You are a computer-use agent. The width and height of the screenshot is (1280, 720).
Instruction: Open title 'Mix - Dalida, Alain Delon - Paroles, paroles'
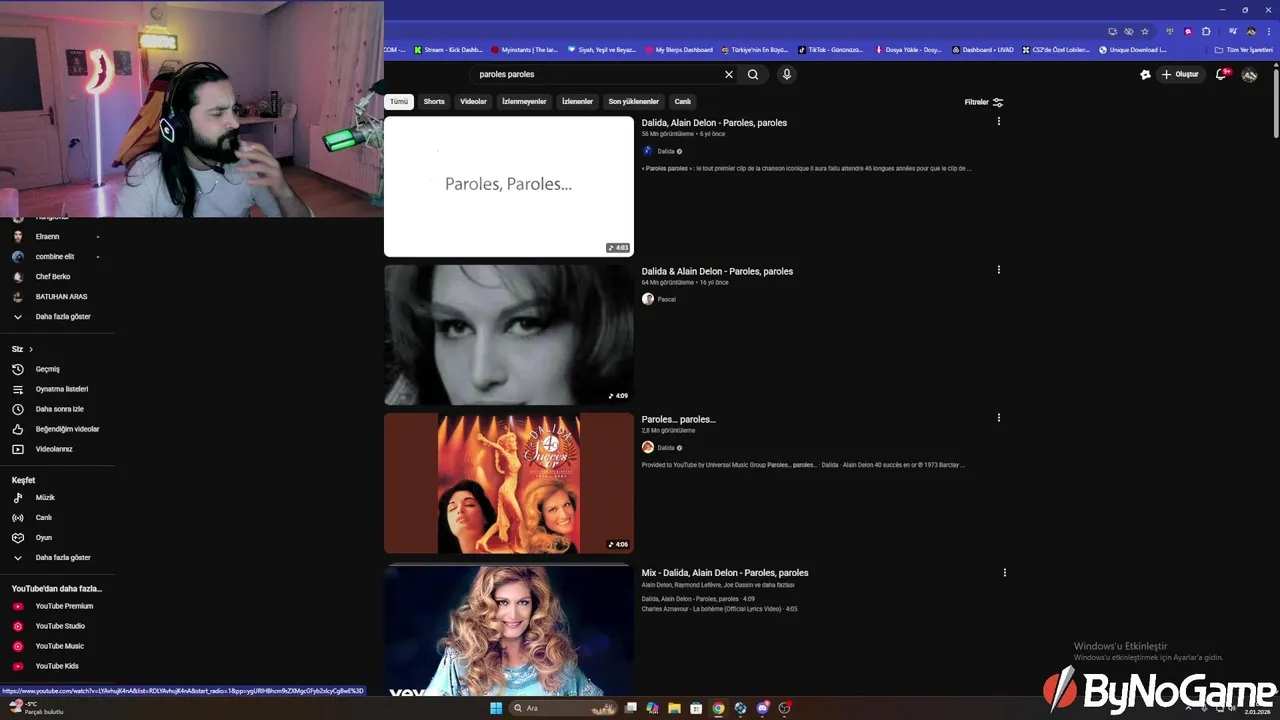[725, 573]
